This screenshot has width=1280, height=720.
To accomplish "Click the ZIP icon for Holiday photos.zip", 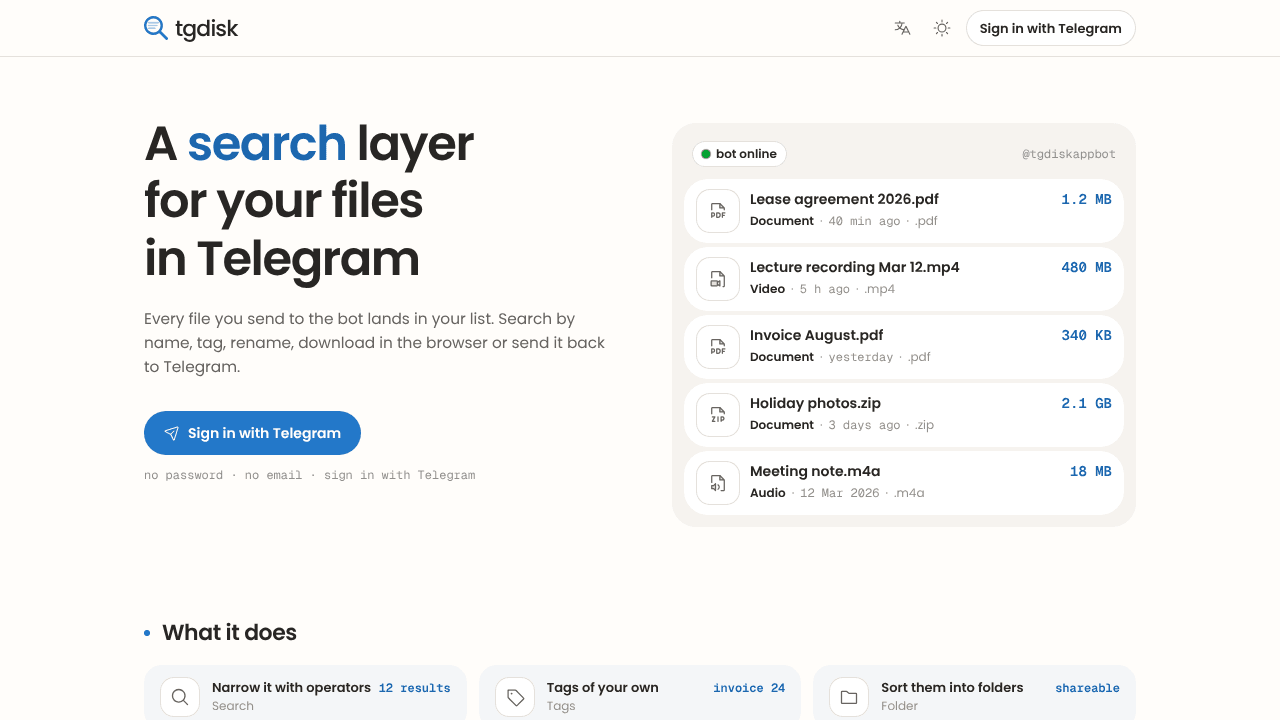I will pos(718,415).
